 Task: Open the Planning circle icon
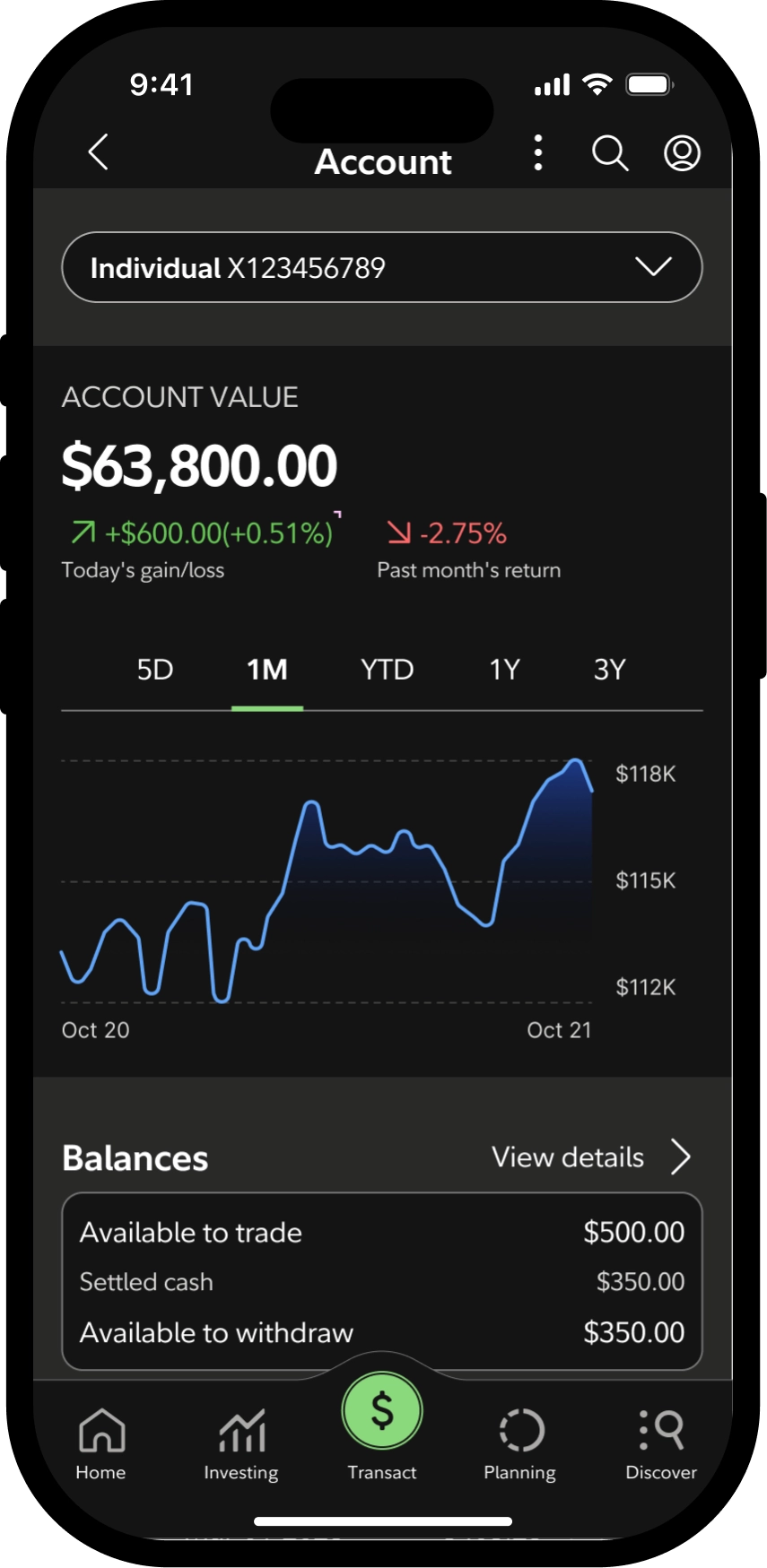[520, 1442]
